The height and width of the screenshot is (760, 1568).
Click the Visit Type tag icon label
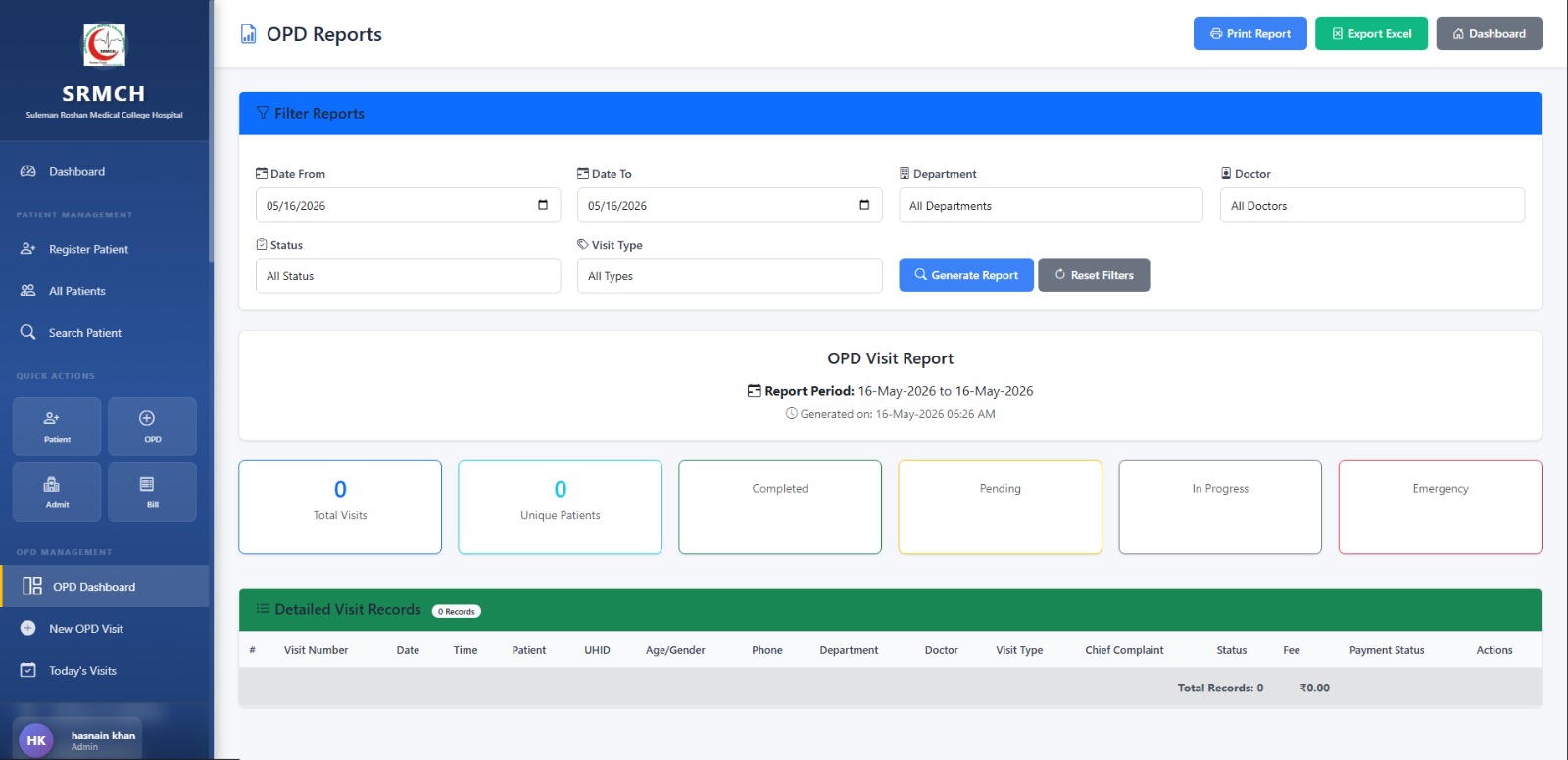click(x=583, y=244)
